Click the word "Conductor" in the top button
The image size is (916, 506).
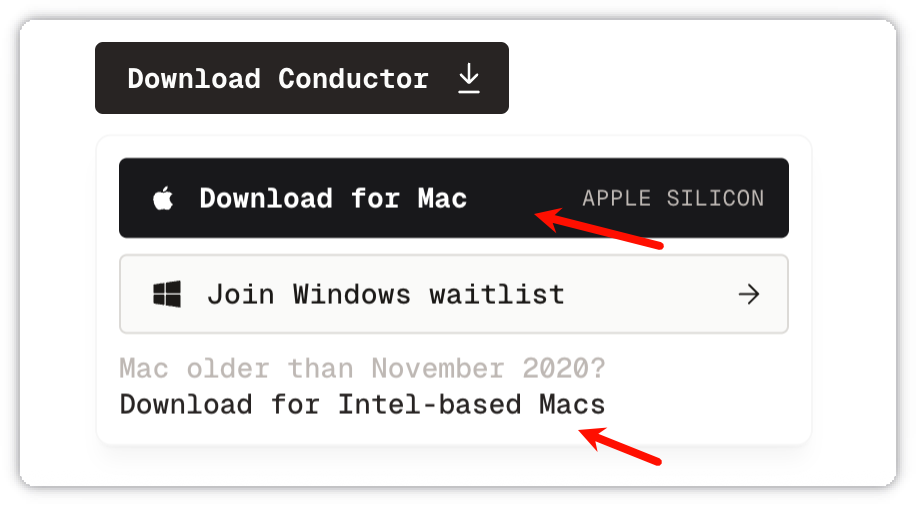tap(353, 79)
